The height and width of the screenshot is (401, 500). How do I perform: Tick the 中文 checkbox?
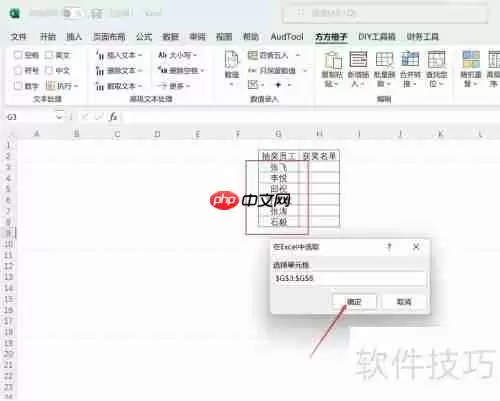(x=49, y=70)
